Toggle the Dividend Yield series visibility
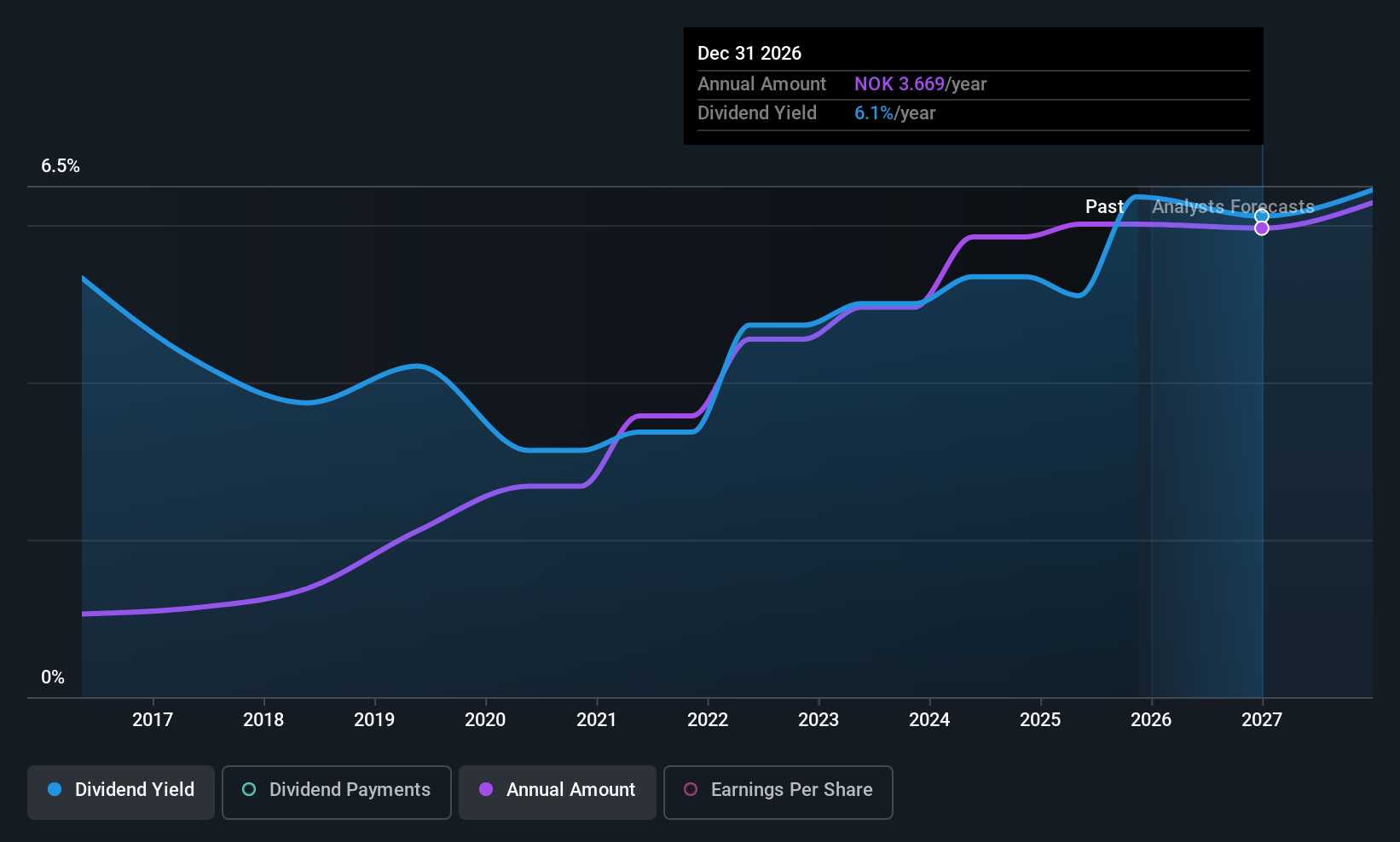The width and height of the screenshot is (1400, 842). [x=120, y=792]
